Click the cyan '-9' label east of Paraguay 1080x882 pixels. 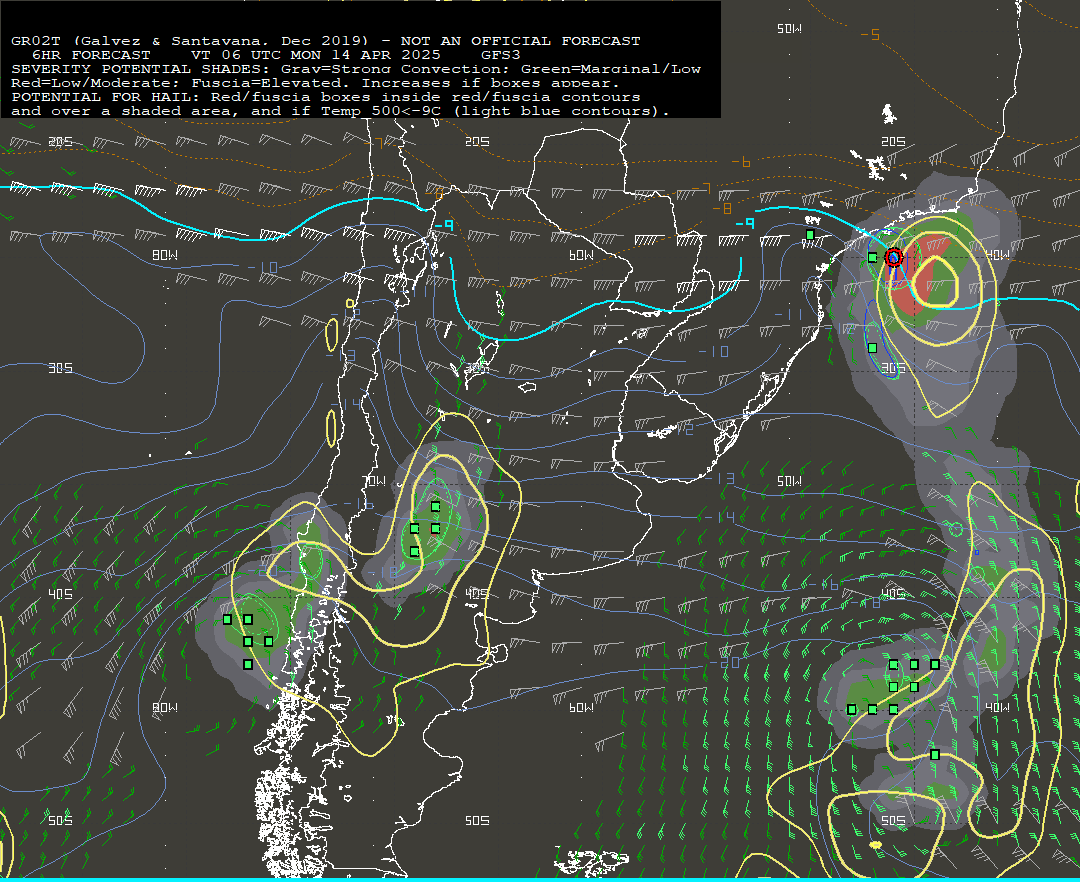pyautogui.click(x=745, y=223)
